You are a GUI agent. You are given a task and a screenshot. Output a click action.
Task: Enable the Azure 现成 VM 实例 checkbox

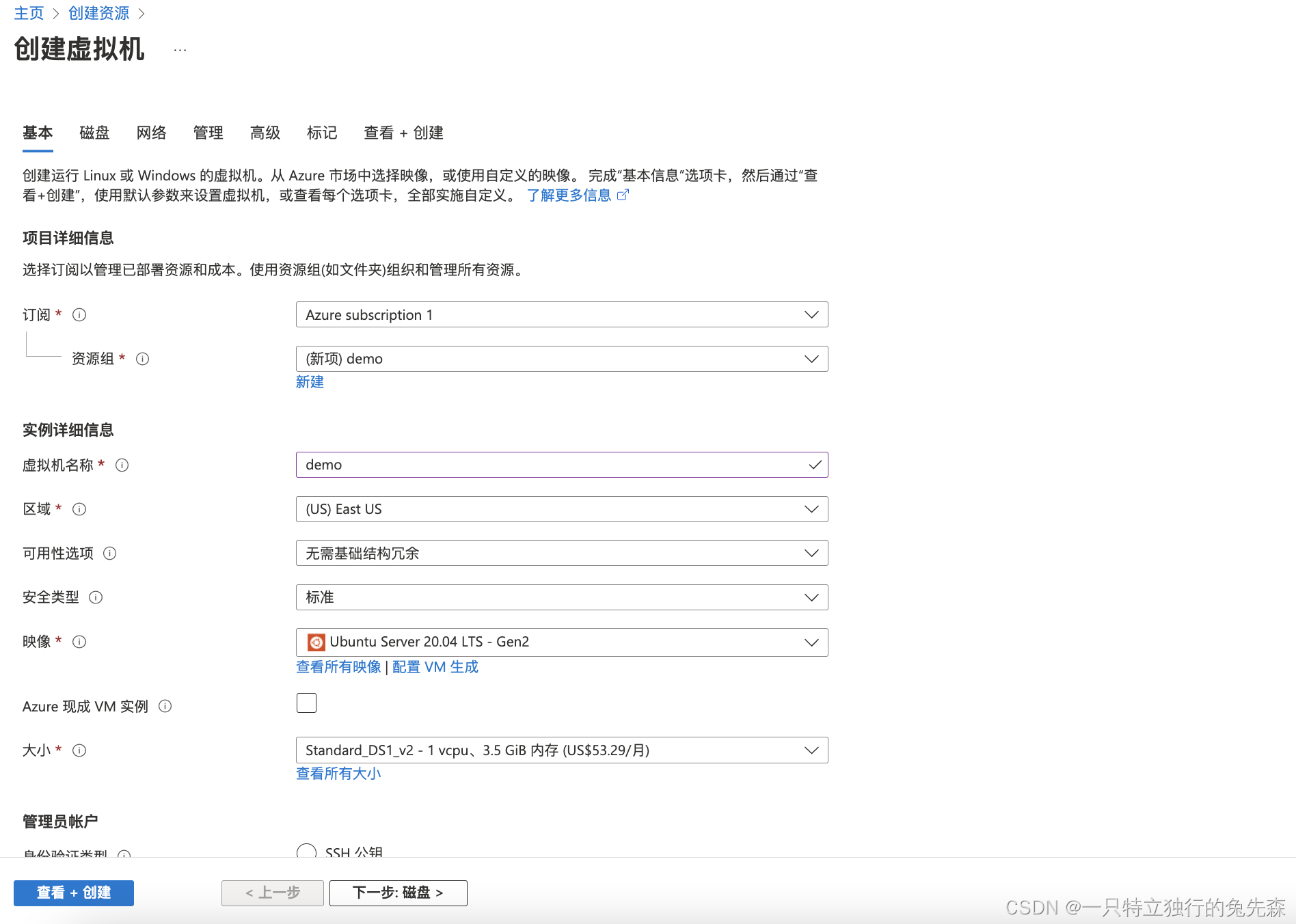306,703
